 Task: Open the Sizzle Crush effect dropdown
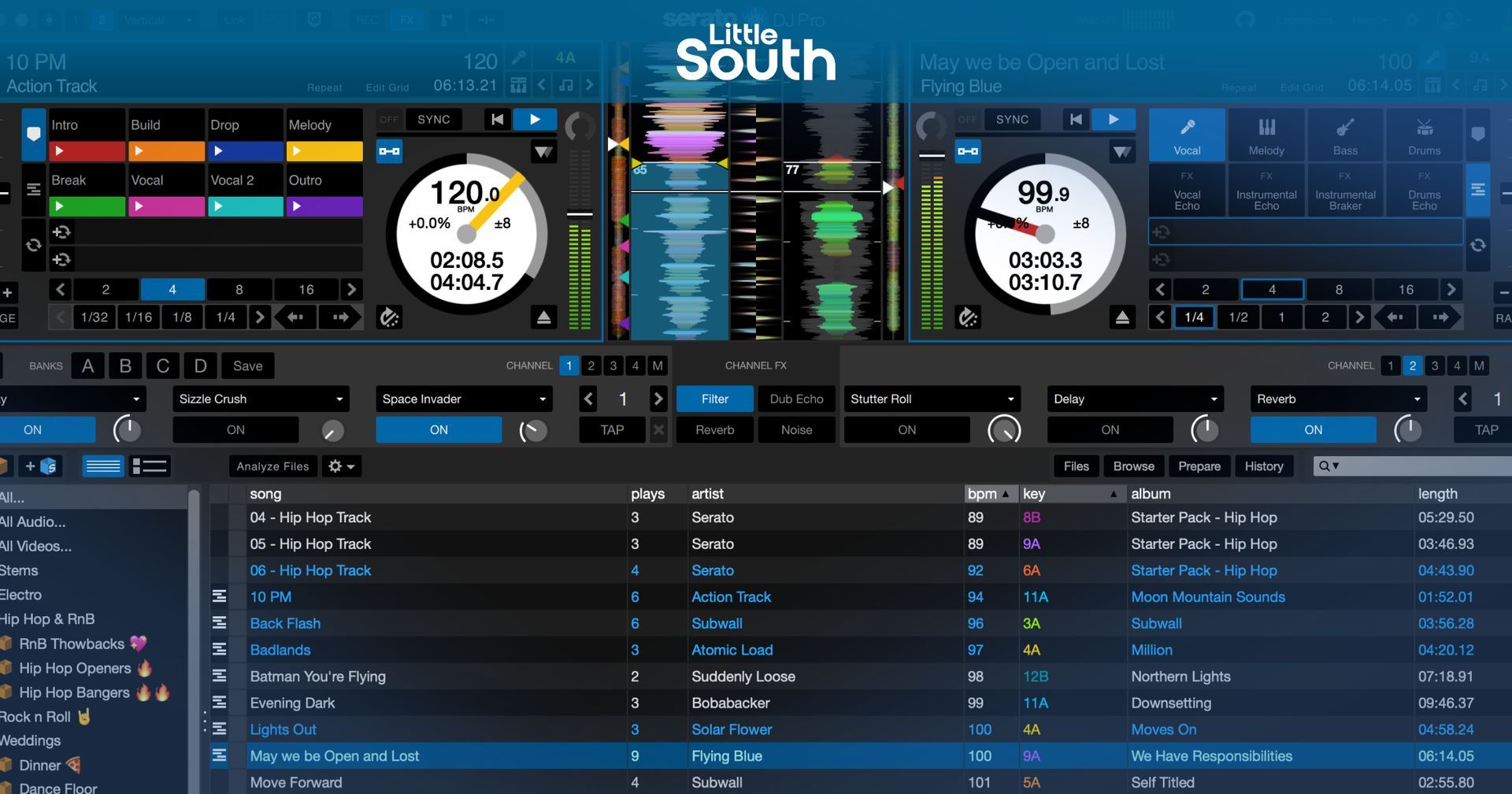[261, 399]
